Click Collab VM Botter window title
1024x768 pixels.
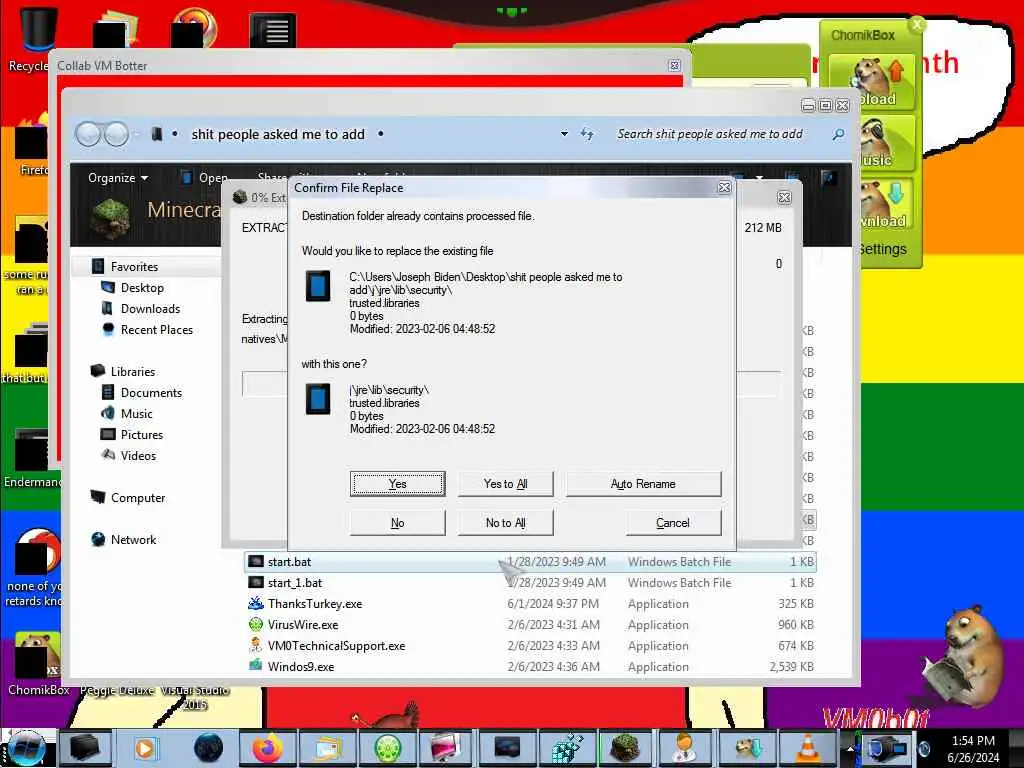(x=102, y=66)
